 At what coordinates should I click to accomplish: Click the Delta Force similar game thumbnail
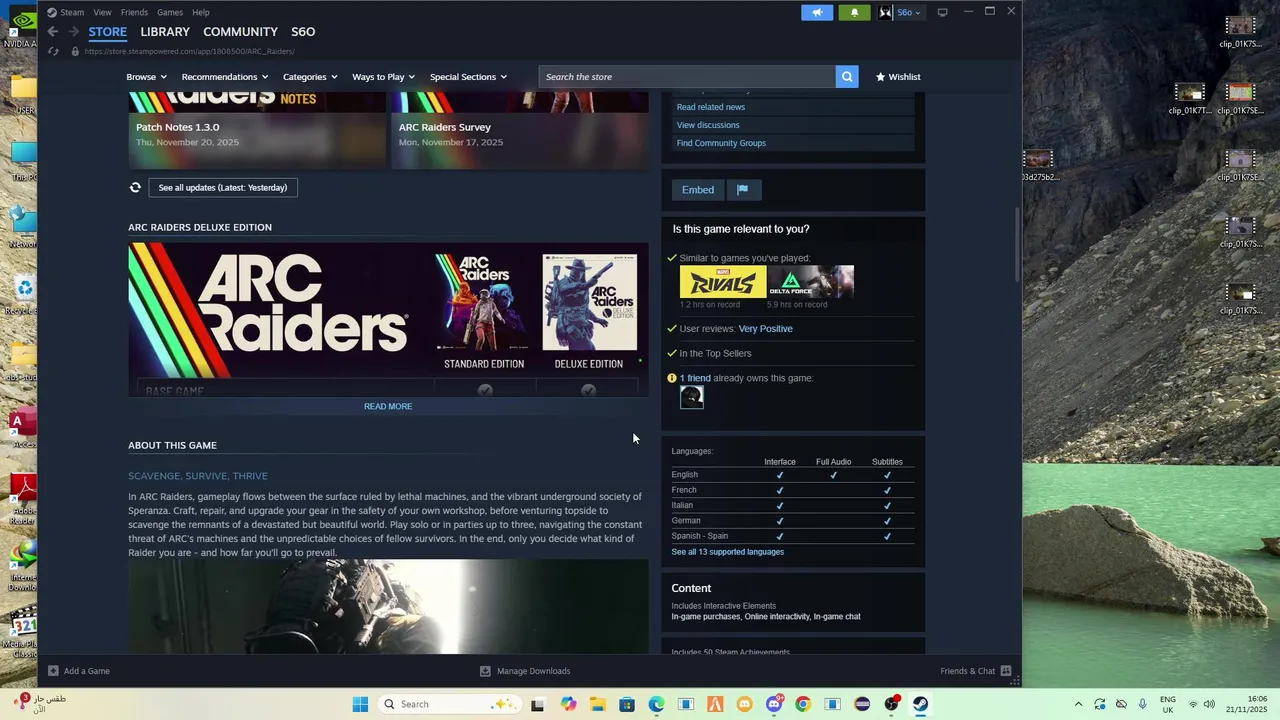point(811,282)
